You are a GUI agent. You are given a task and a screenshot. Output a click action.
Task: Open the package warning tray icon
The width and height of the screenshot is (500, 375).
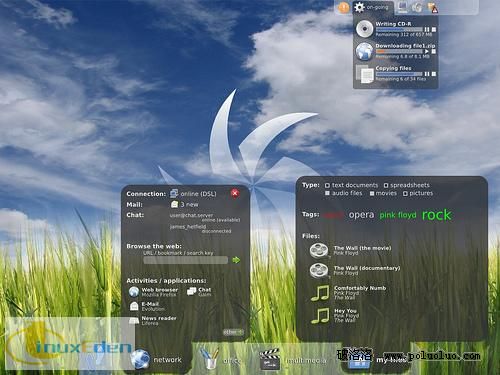432,8
